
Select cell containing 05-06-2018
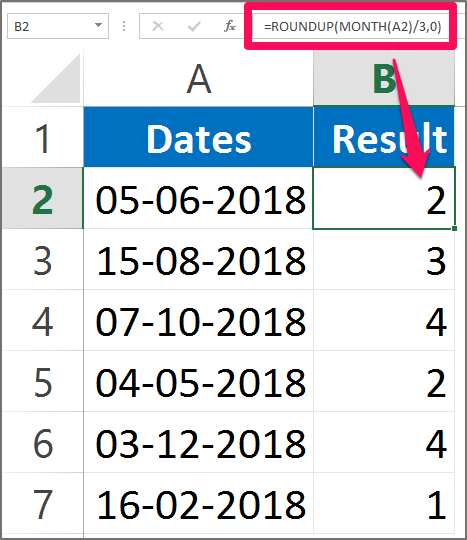coord(198,198)
